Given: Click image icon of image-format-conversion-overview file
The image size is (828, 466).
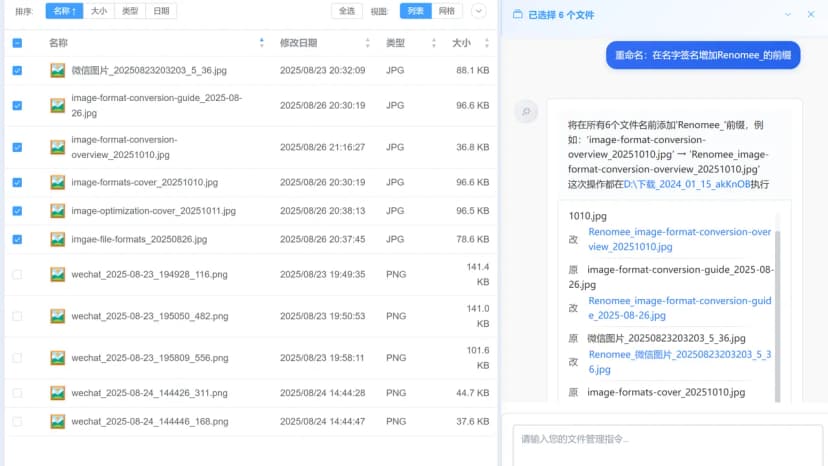Looking at the screenshot, I should [x=58, y=147].
